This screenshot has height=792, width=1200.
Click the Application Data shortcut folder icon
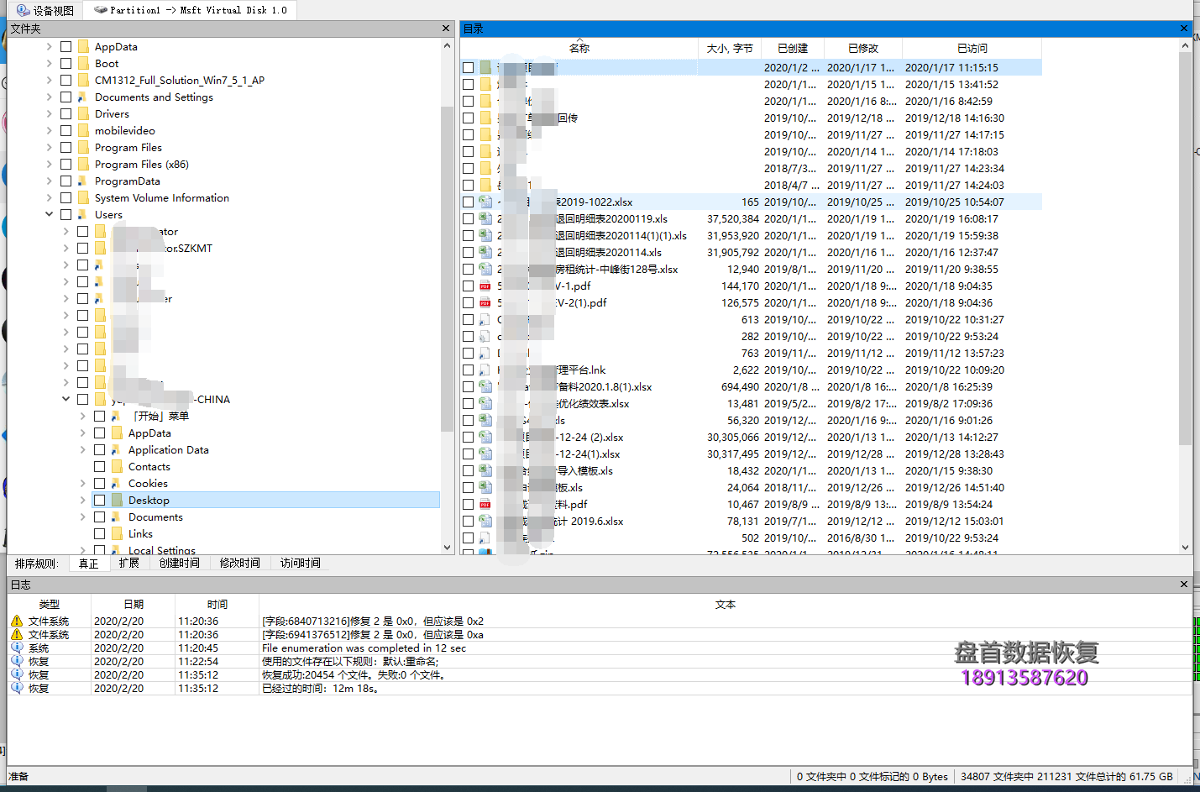pyautogui.click(x=116, y=450)
